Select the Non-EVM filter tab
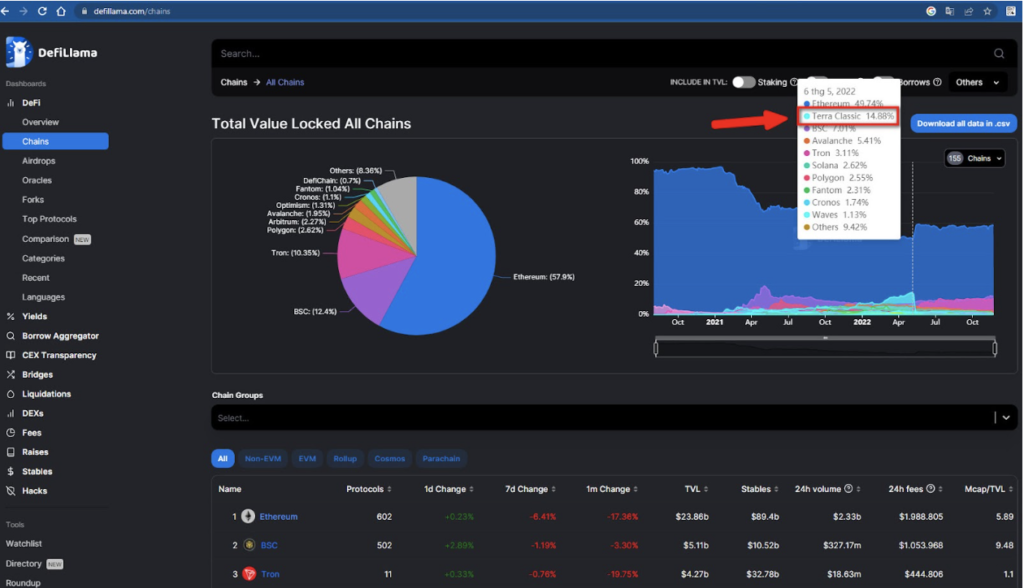The height and width of the screenshot is (588, 1024). point(263,459)
